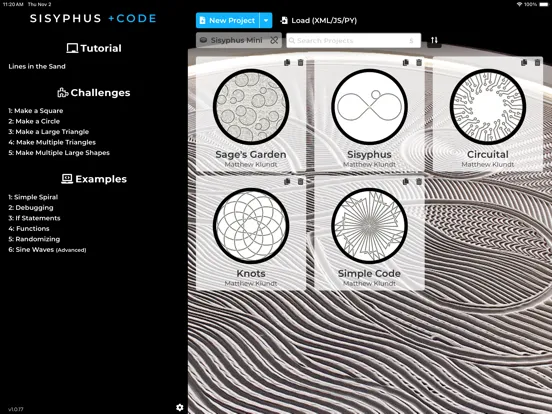Open example 3: If Statements
Image resolution: width=552 pixels, height=414 pixels.
tap(34, 218)
